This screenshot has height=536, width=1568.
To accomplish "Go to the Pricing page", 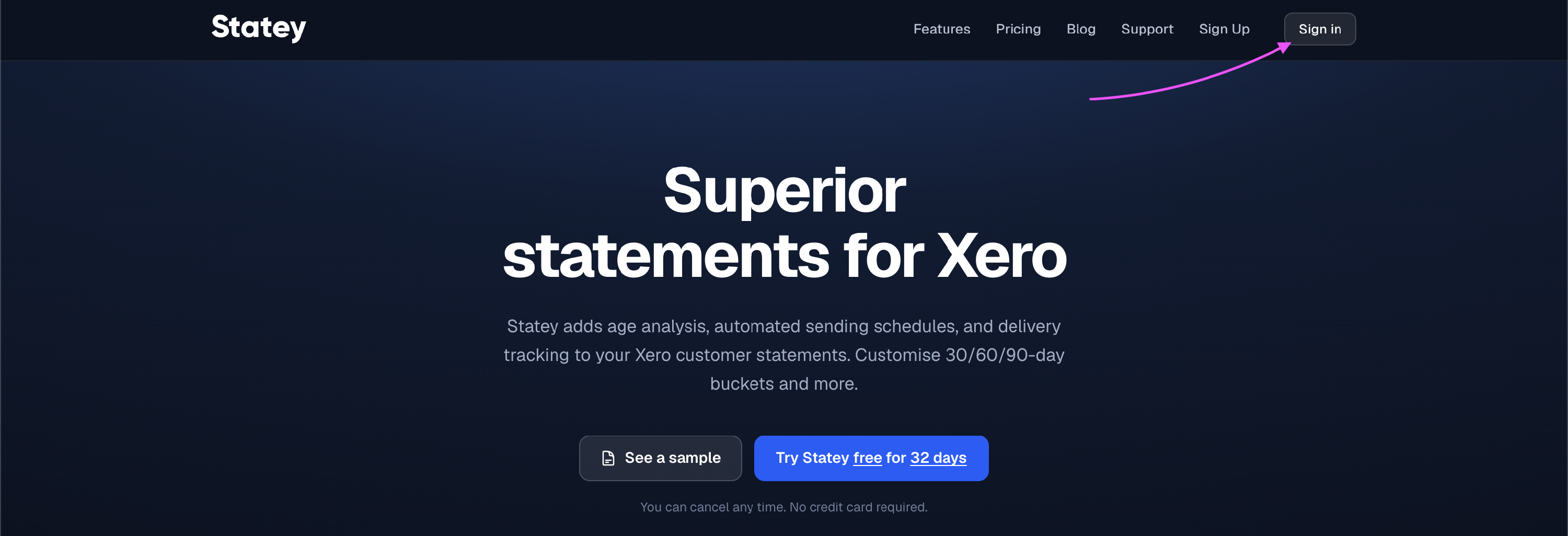I will pos(1018,29).
